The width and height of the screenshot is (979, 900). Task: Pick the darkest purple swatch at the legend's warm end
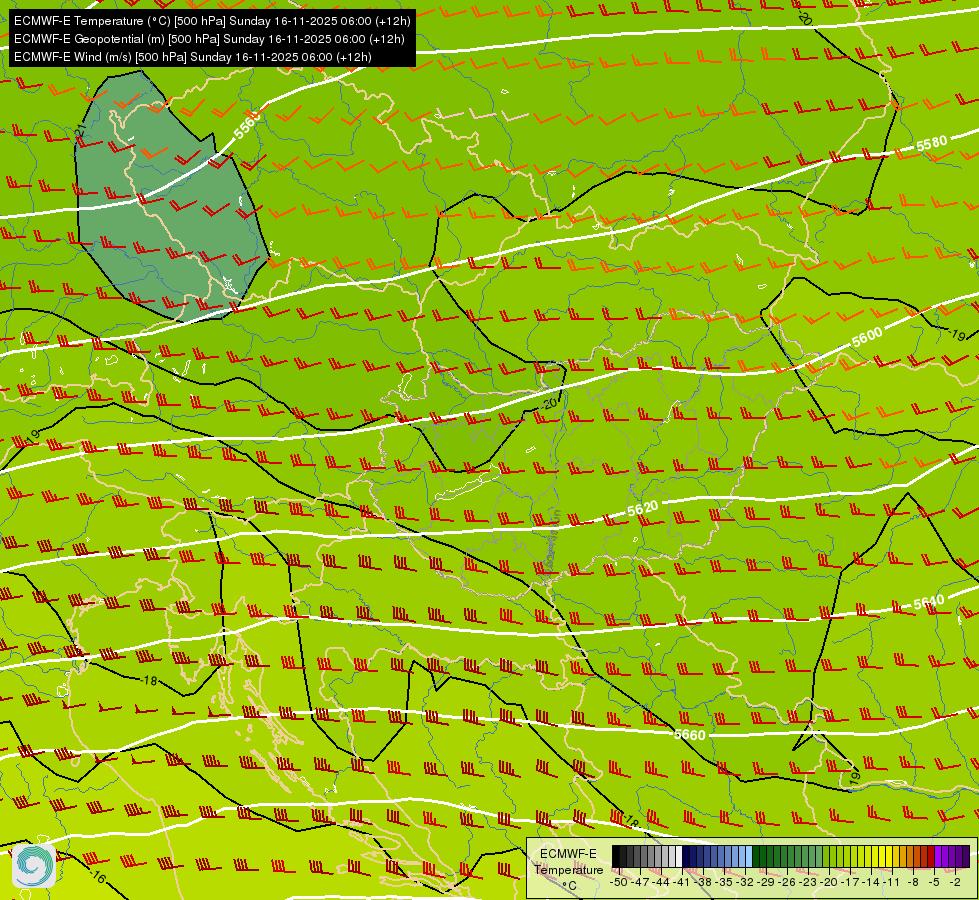(x=966, y=856)
